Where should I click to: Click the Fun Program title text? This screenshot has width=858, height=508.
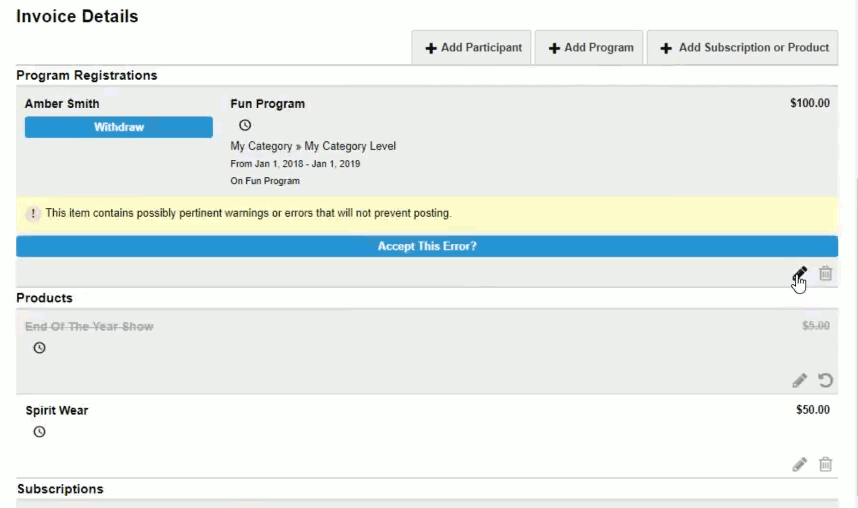(268, 104)
